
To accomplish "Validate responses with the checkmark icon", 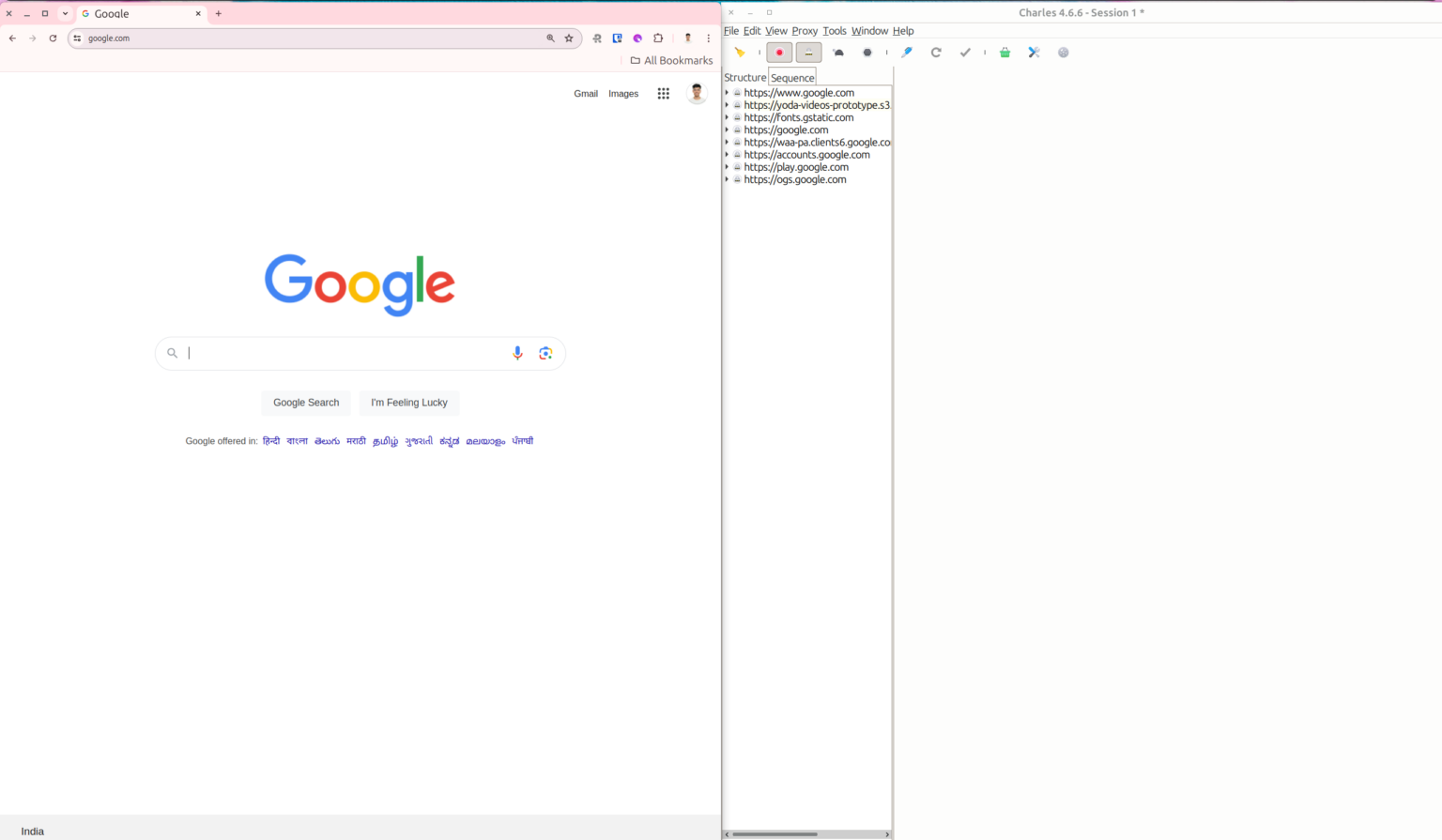I will coord(965,52).
